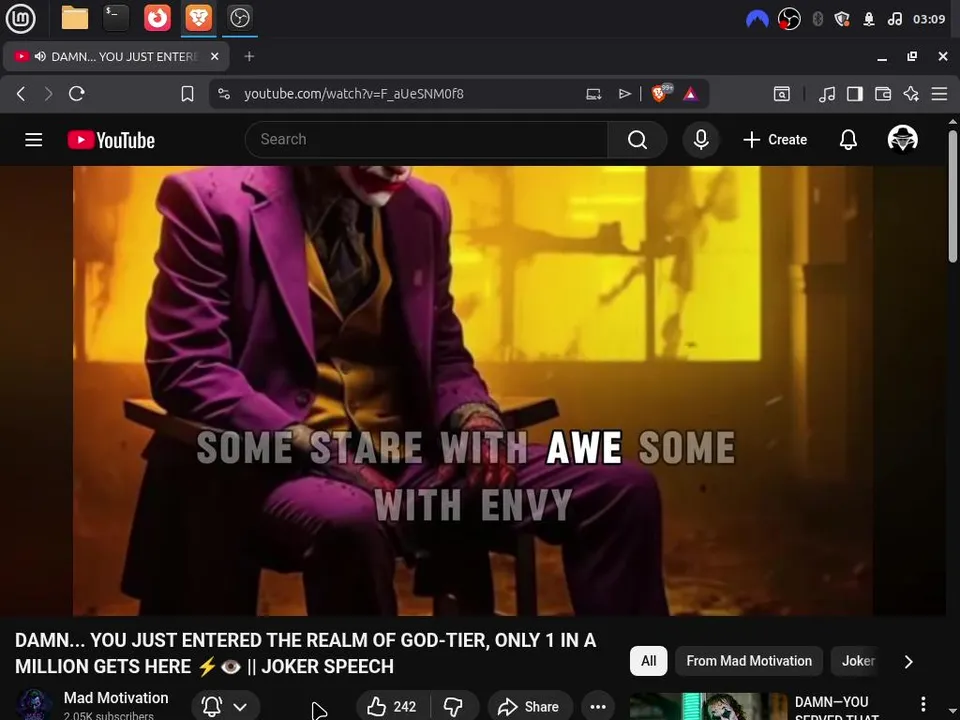Screen dimensions: 960x720
Task: Click the video title text
Action: [x=306, y=653]
